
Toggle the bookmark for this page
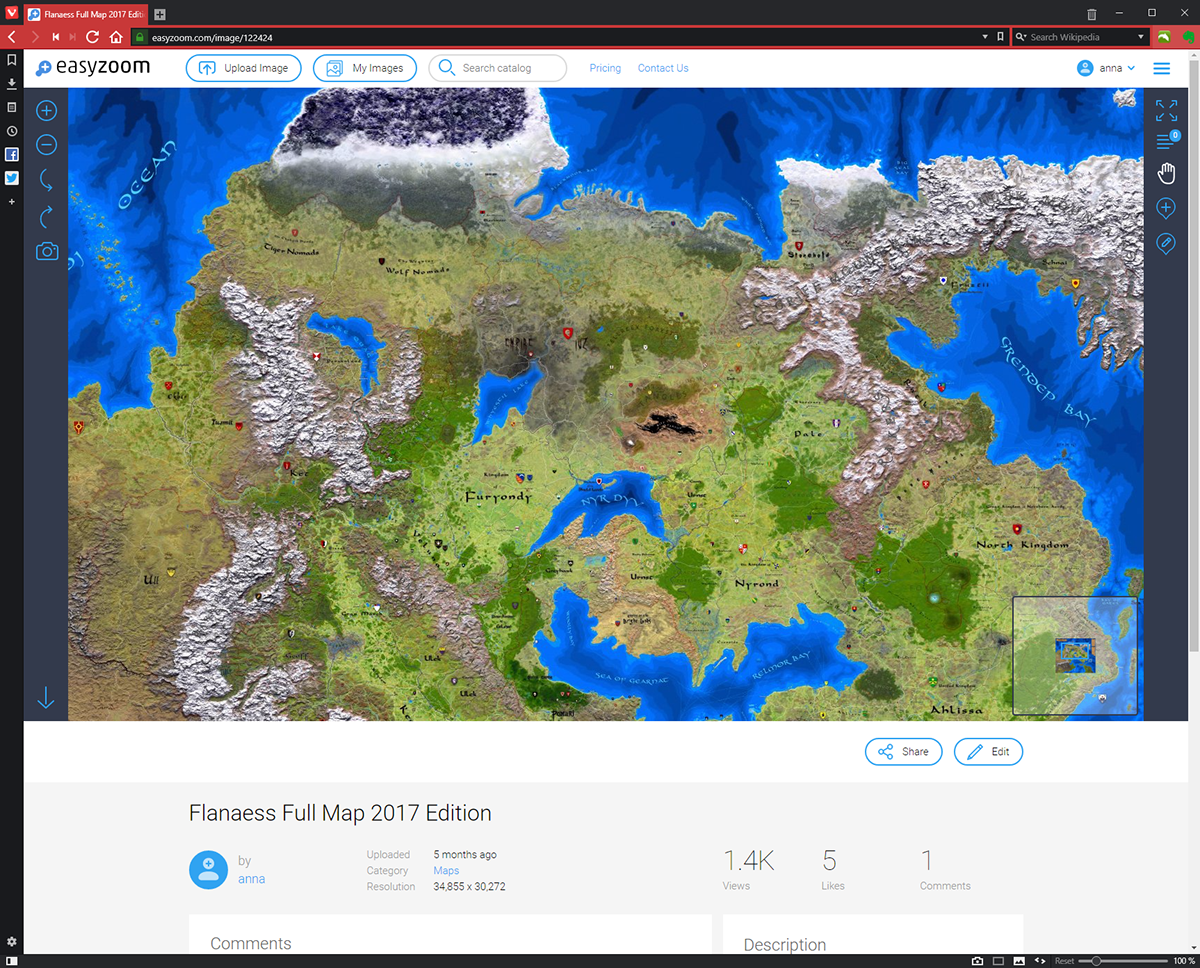[999, 34]
